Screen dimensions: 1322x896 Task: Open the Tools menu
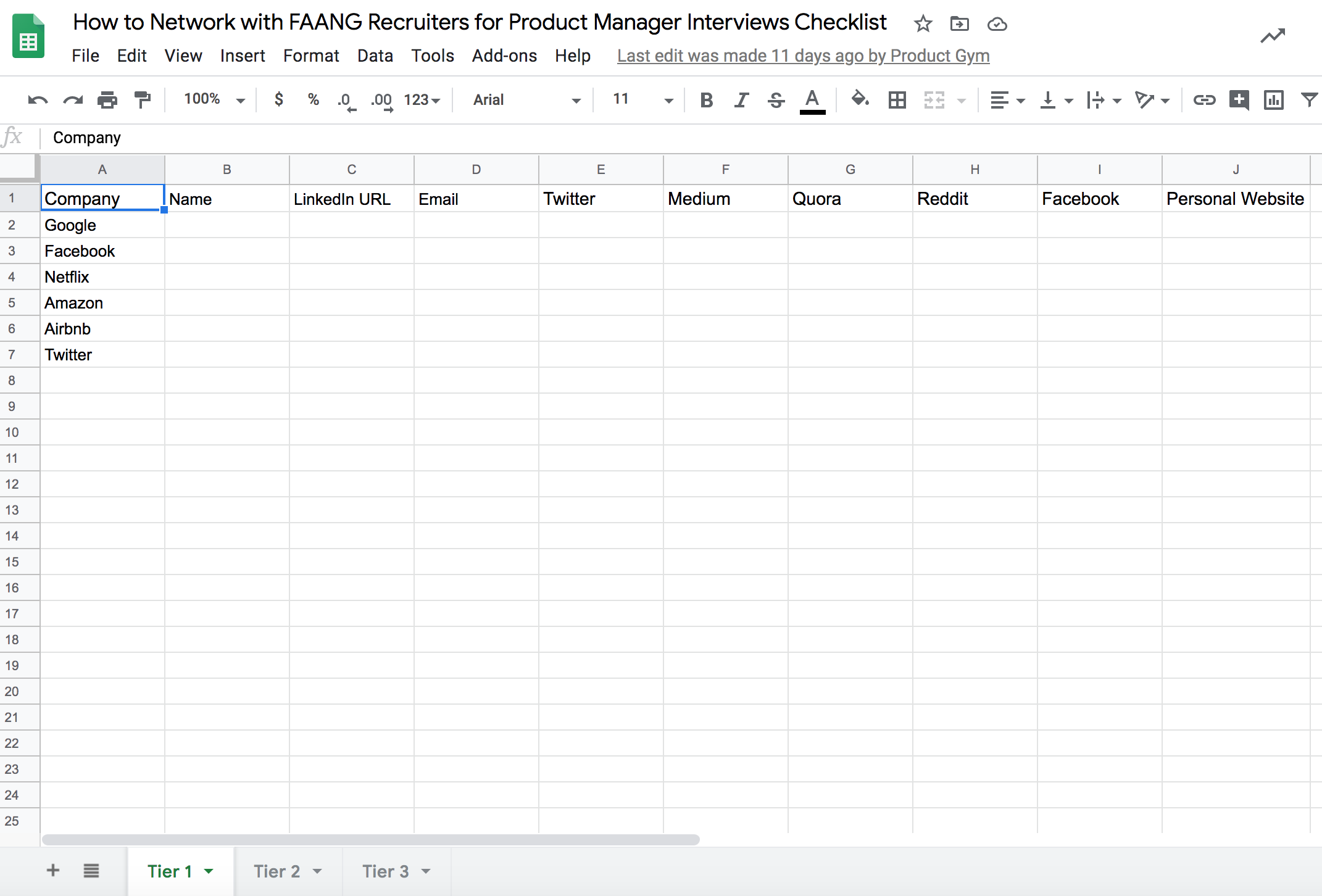tap(433, 56)
